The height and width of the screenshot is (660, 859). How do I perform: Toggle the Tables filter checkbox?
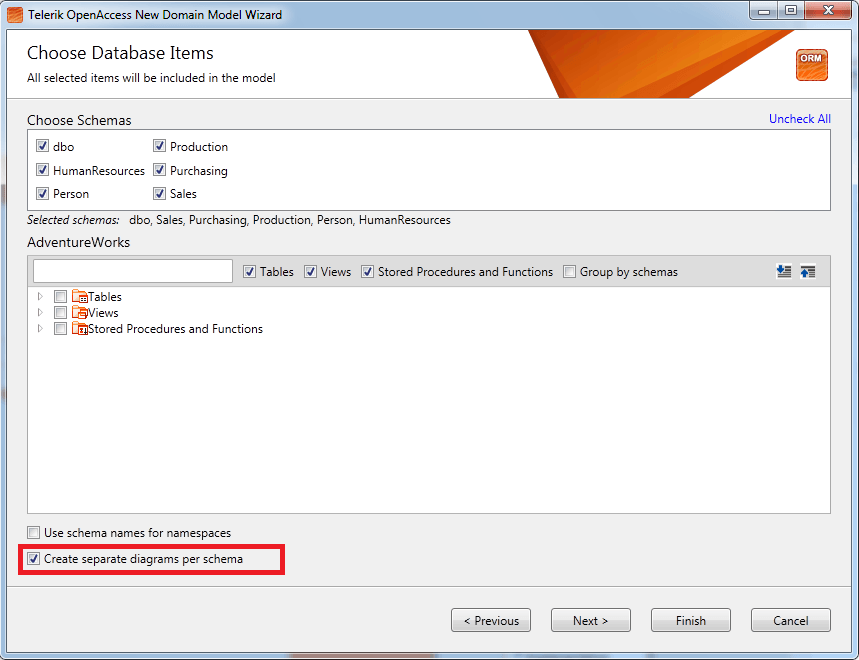tap(249, 272)
